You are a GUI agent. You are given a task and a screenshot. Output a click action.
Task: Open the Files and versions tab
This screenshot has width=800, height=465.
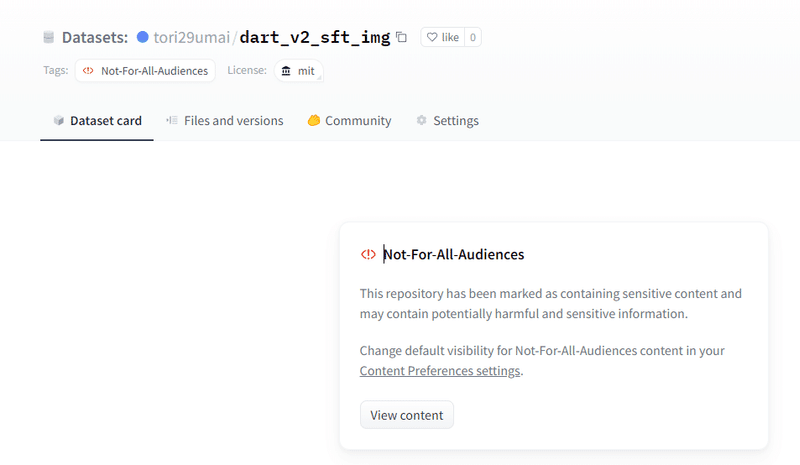point(224,121)
